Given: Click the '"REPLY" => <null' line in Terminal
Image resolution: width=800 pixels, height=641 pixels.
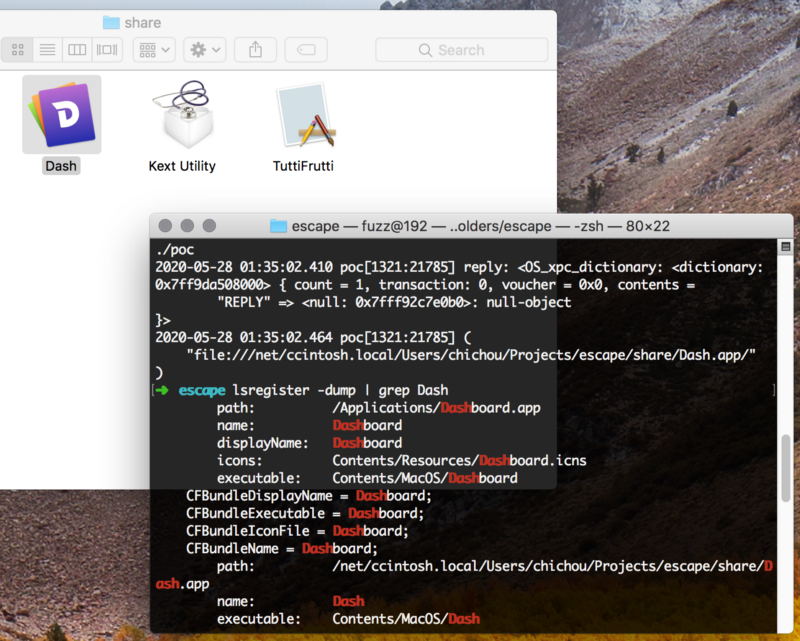Looking at the screenshot, I should [394, 303].
